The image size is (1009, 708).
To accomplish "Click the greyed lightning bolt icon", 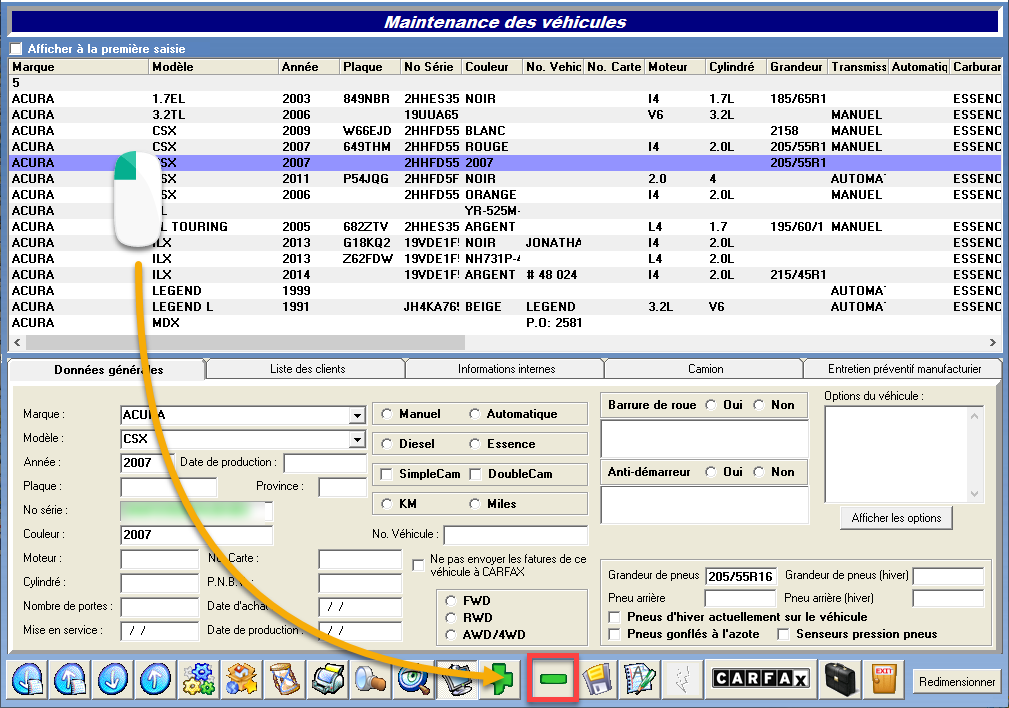I will [x=681, y=678].
